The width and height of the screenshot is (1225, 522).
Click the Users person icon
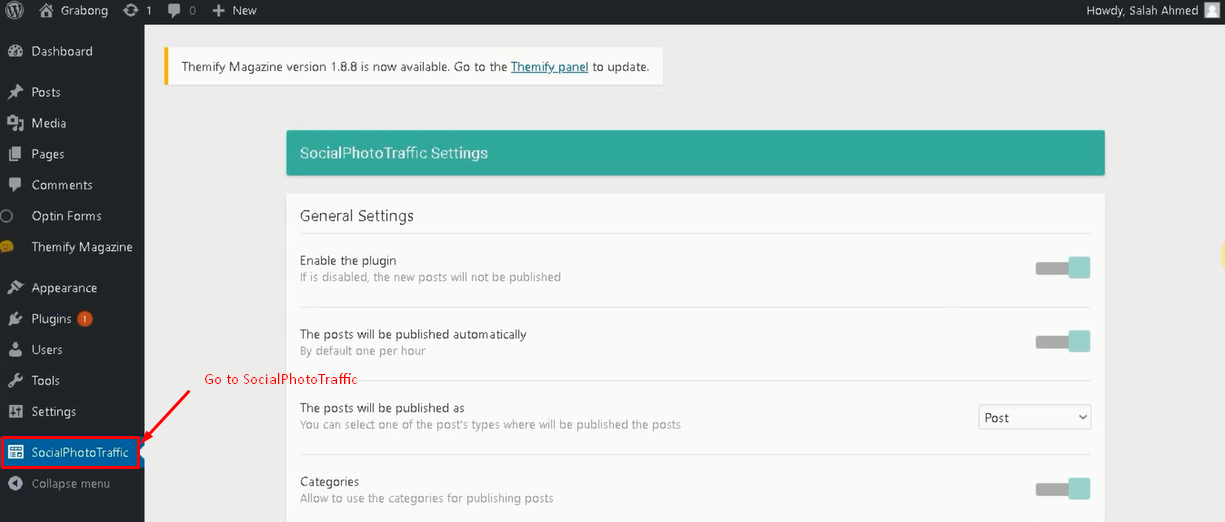click(x=15, y=350)
